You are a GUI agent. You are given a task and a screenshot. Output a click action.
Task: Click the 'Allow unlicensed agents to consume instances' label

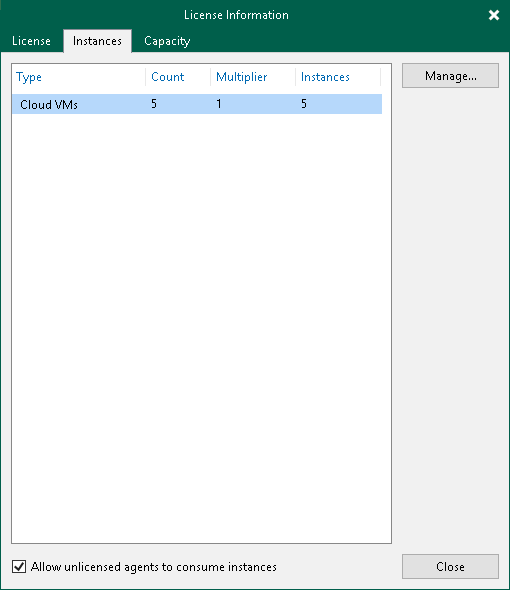(154, 567)
